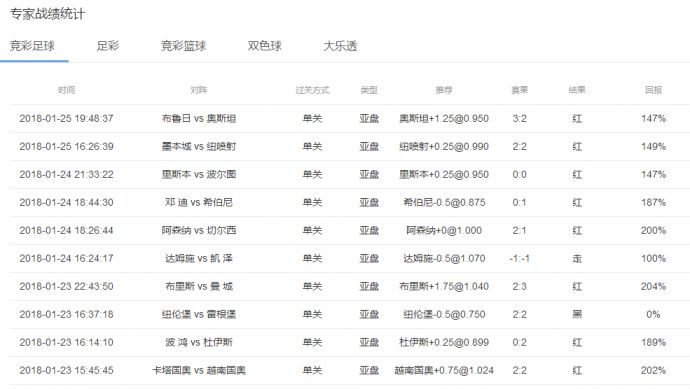690x389 pixels.
Task: Click timestamp 2018-01-23 22:43:50
Action: click(x=66, y=286)
